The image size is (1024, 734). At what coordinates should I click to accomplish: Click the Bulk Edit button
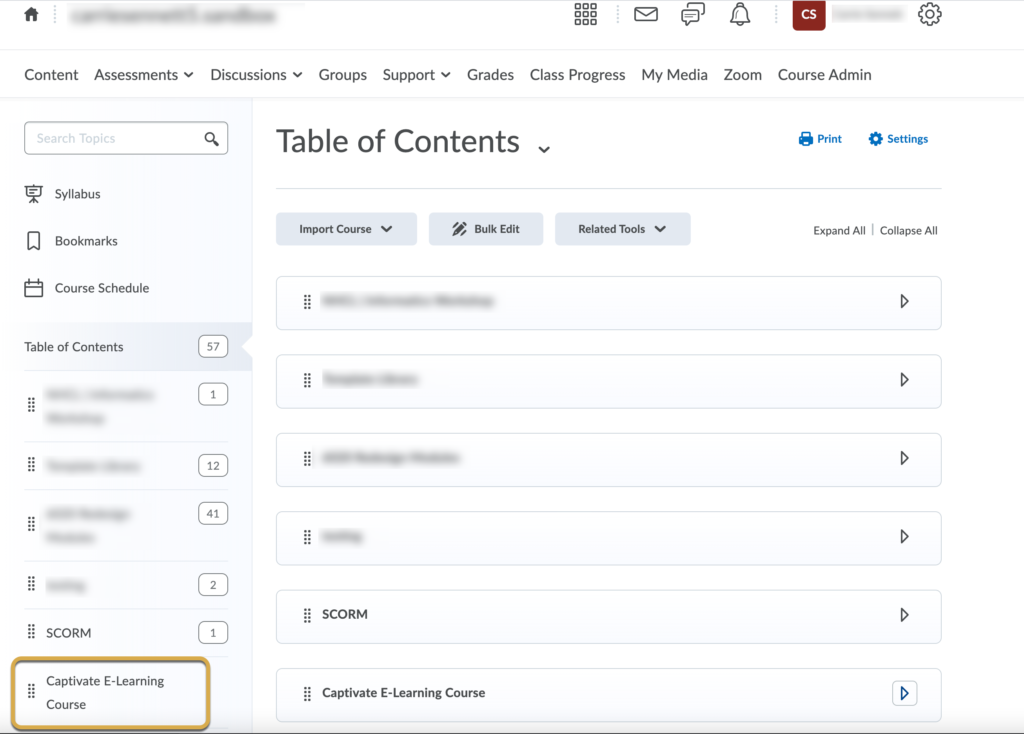pos(486,229)
